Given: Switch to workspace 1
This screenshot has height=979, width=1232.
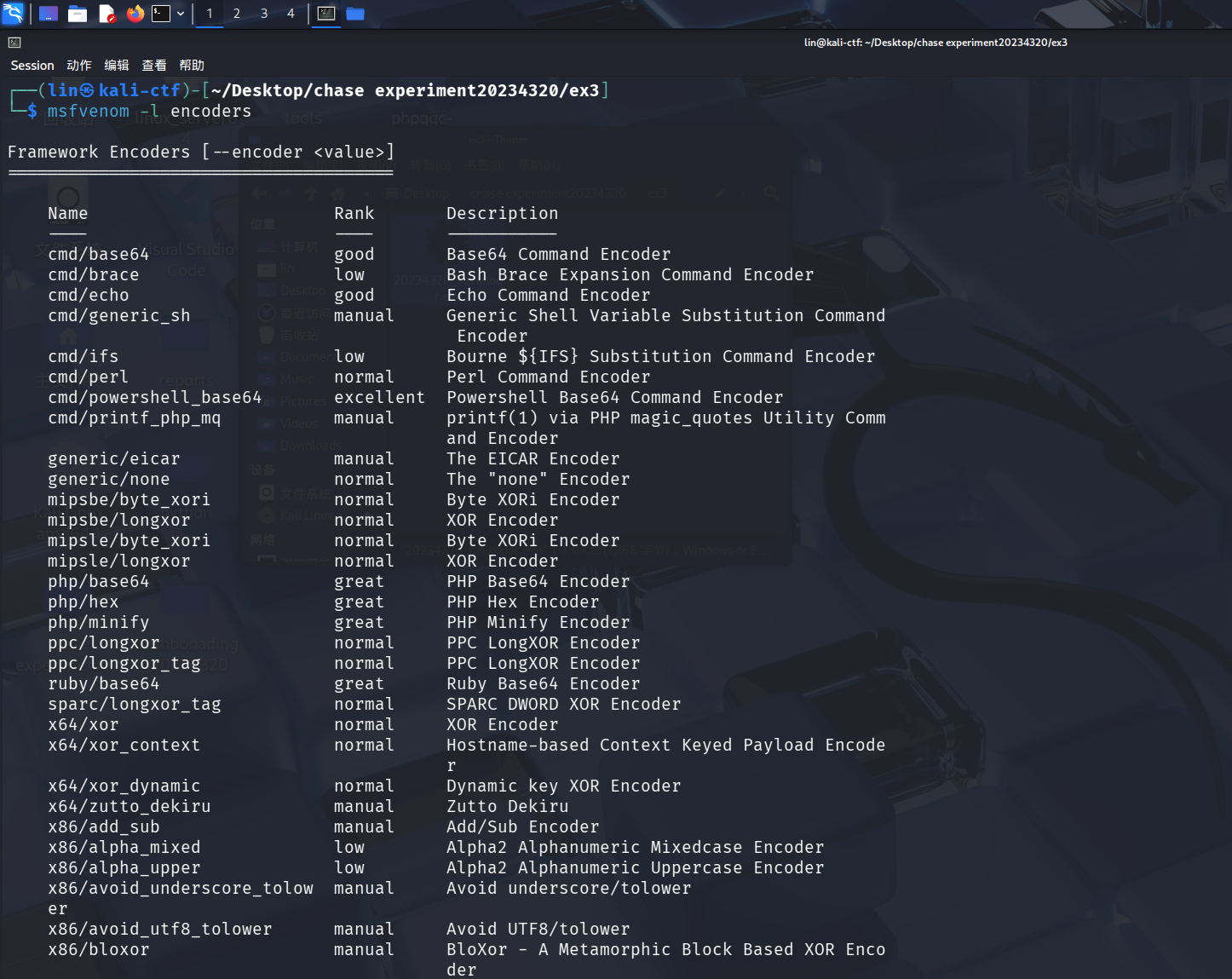Looking at the screenshot, I should [x=210, y=14].
